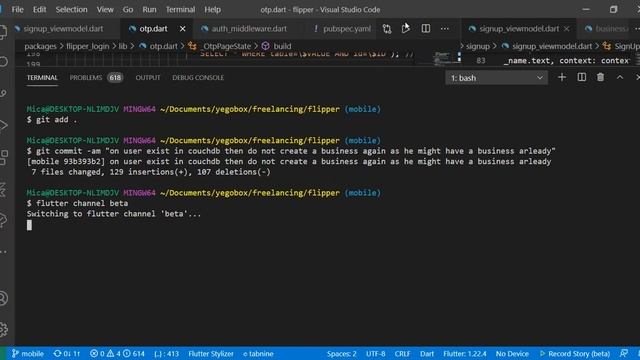Click signup breadcrumb in right editor

478,46
